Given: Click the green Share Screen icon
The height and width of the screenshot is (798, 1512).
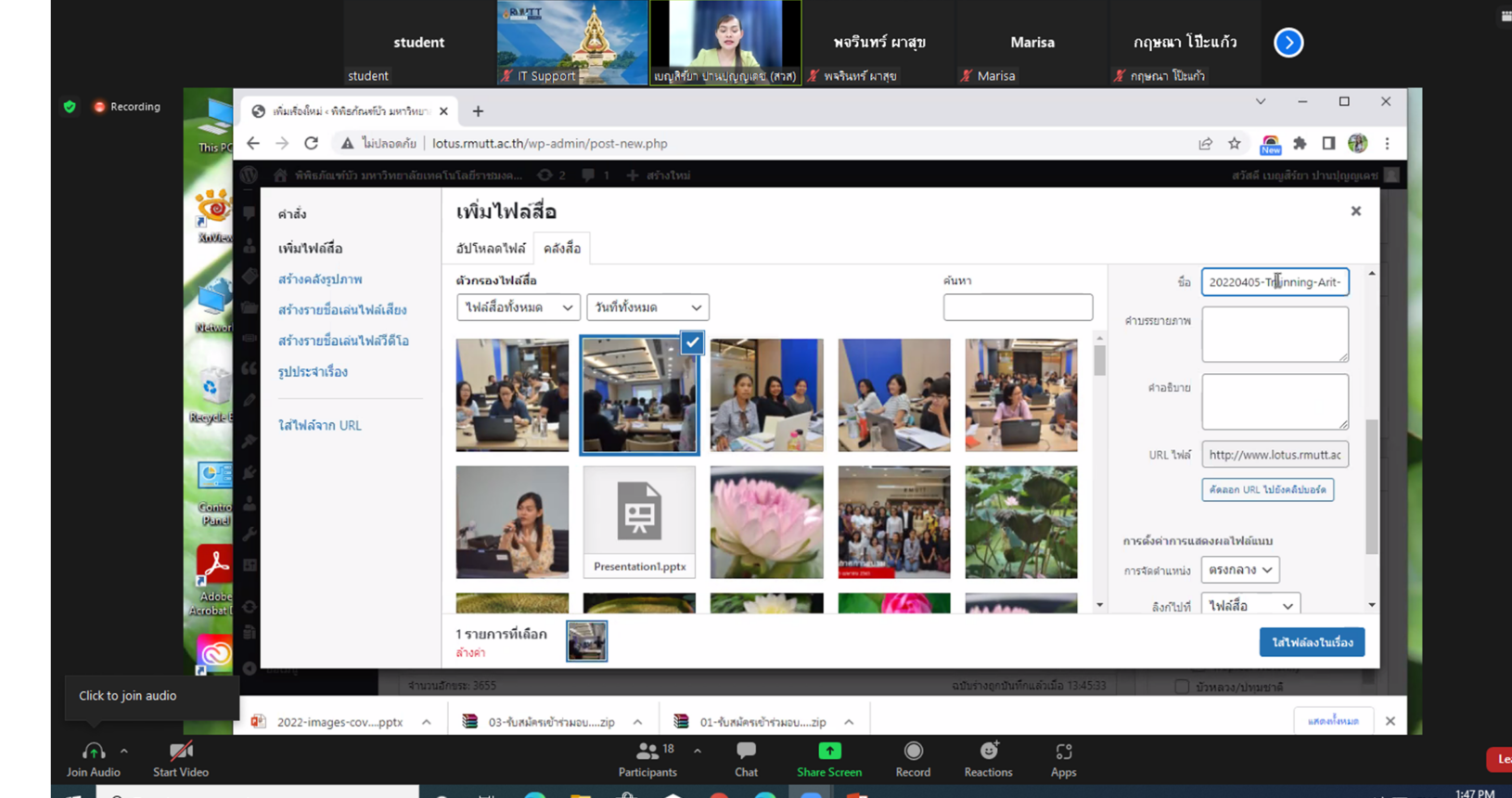Looking at the screenshot, I should 829,751.
